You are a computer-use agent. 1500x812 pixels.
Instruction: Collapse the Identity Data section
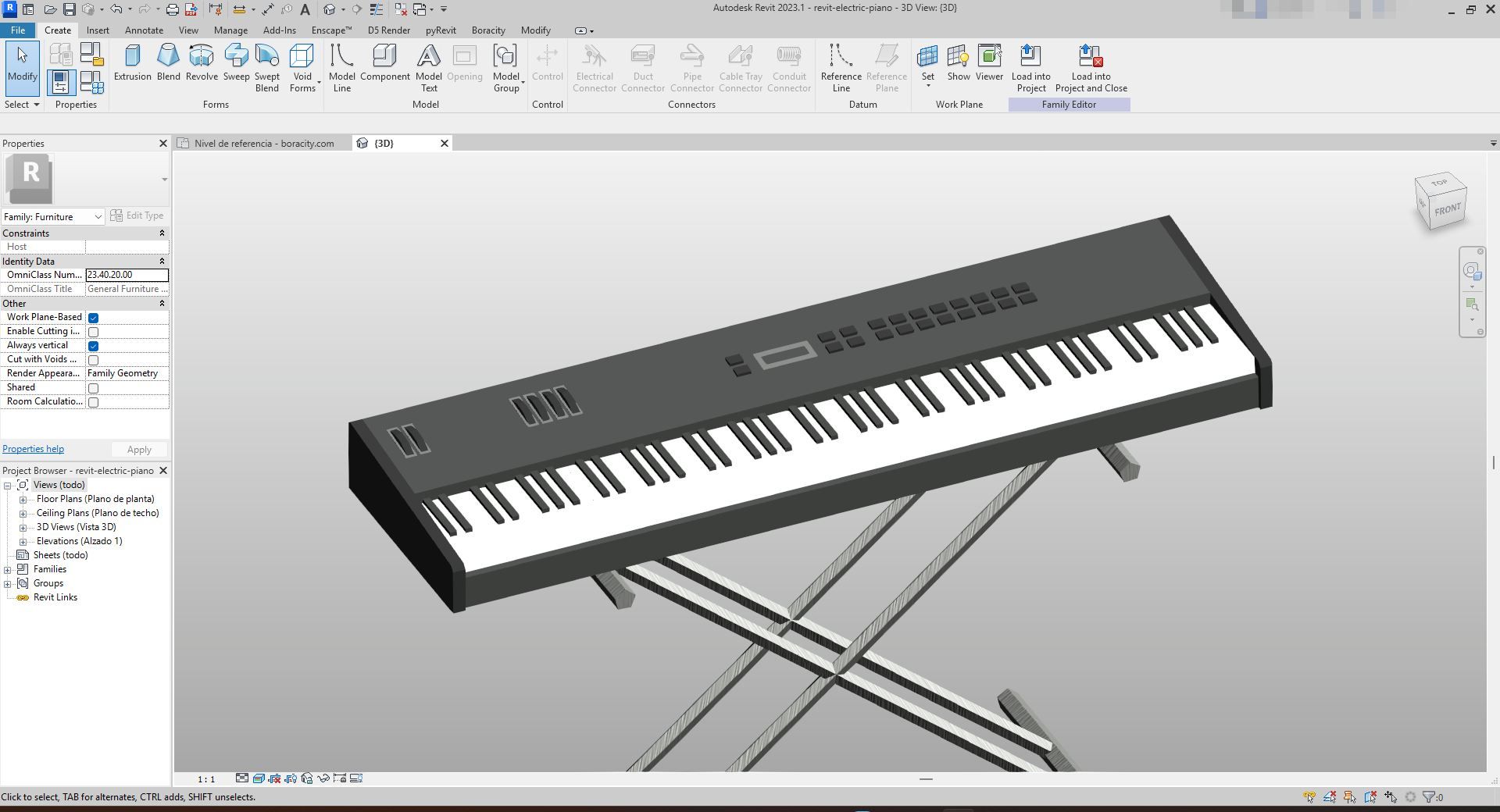tap(162, 261)
